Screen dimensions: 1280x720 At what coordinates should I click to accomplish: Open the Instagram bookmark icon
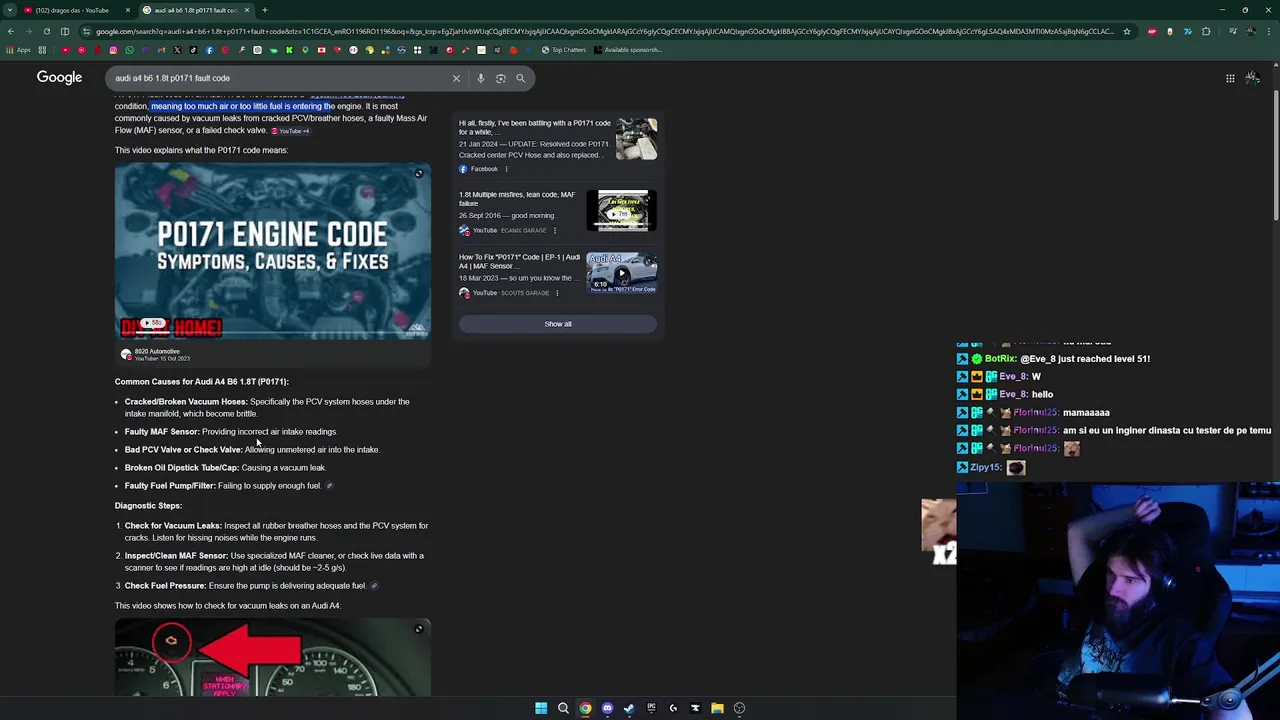click(113, 50)
